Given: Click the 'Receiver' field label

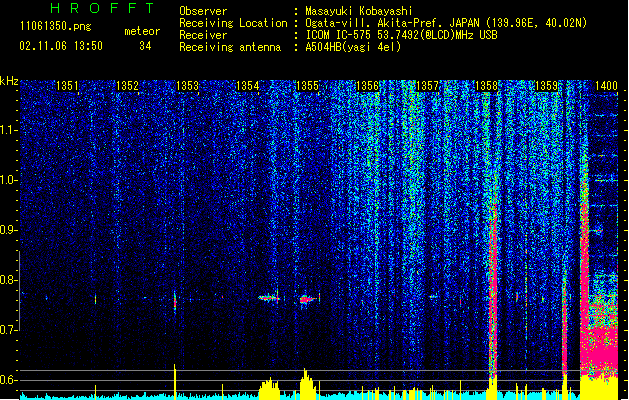Looking at the screenshot, I should tap(203, 35).
